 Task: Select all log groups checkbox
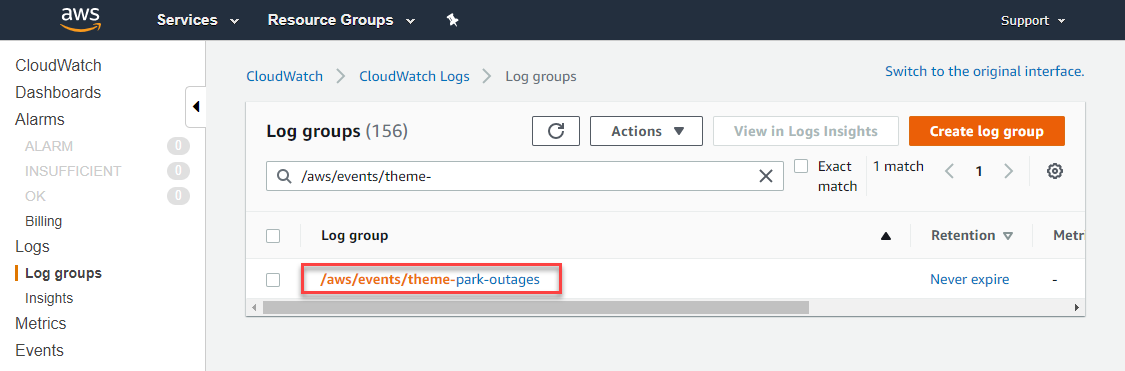273,236
